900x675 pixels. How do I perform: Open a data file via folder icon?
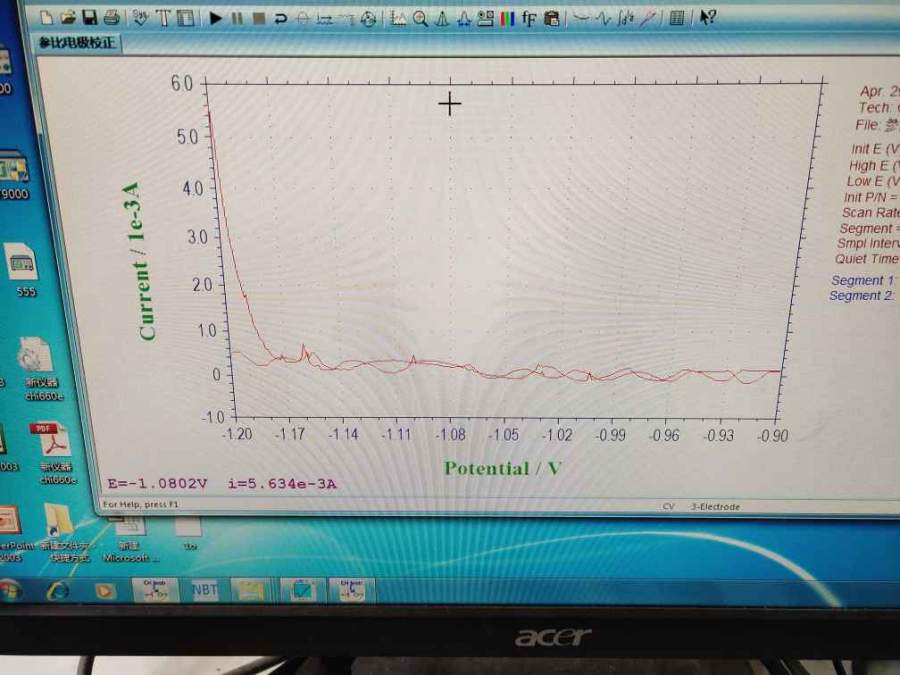click(68, 18)
